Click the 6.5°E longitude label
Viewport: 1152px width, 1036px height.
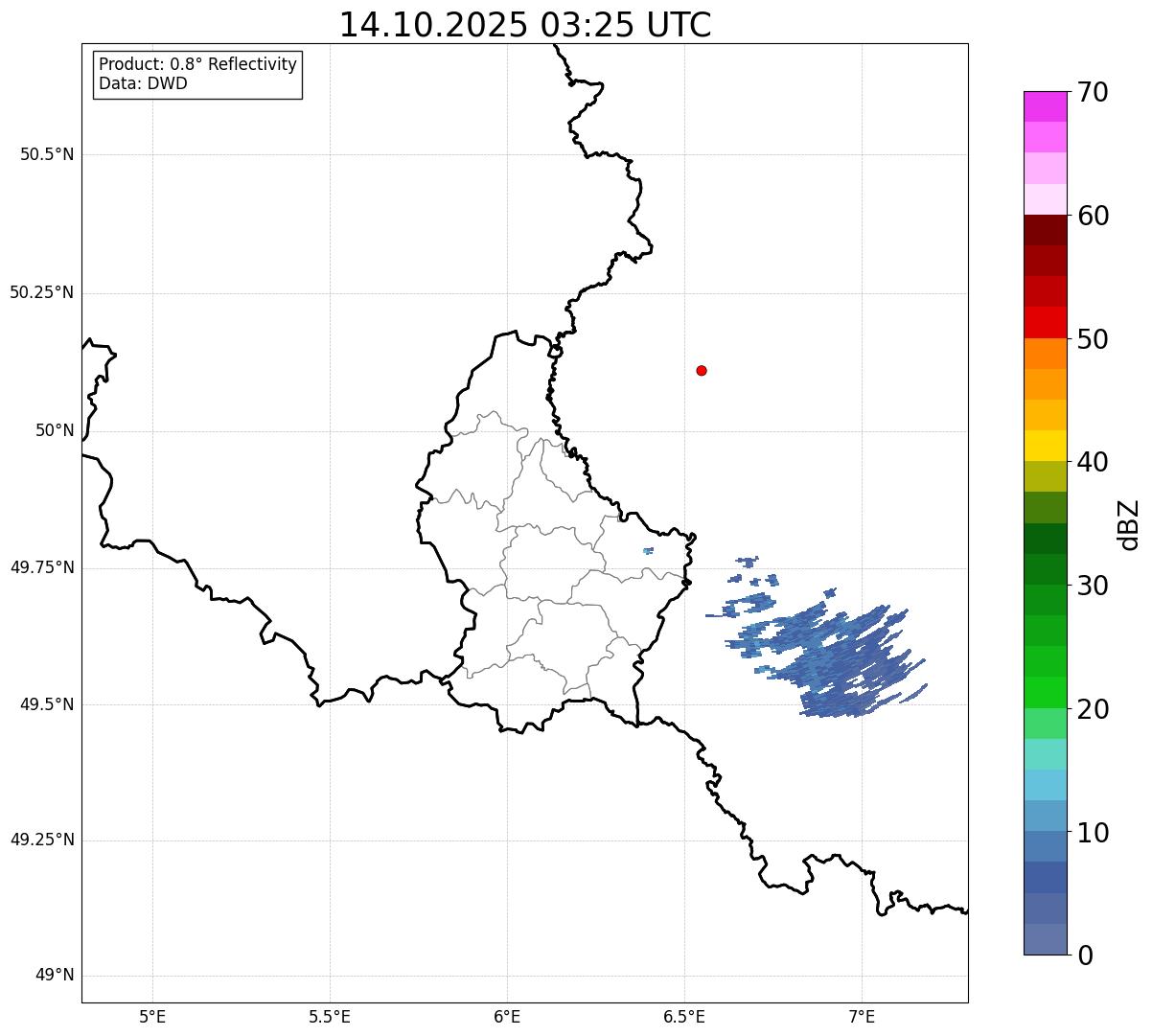[684, 1017]
